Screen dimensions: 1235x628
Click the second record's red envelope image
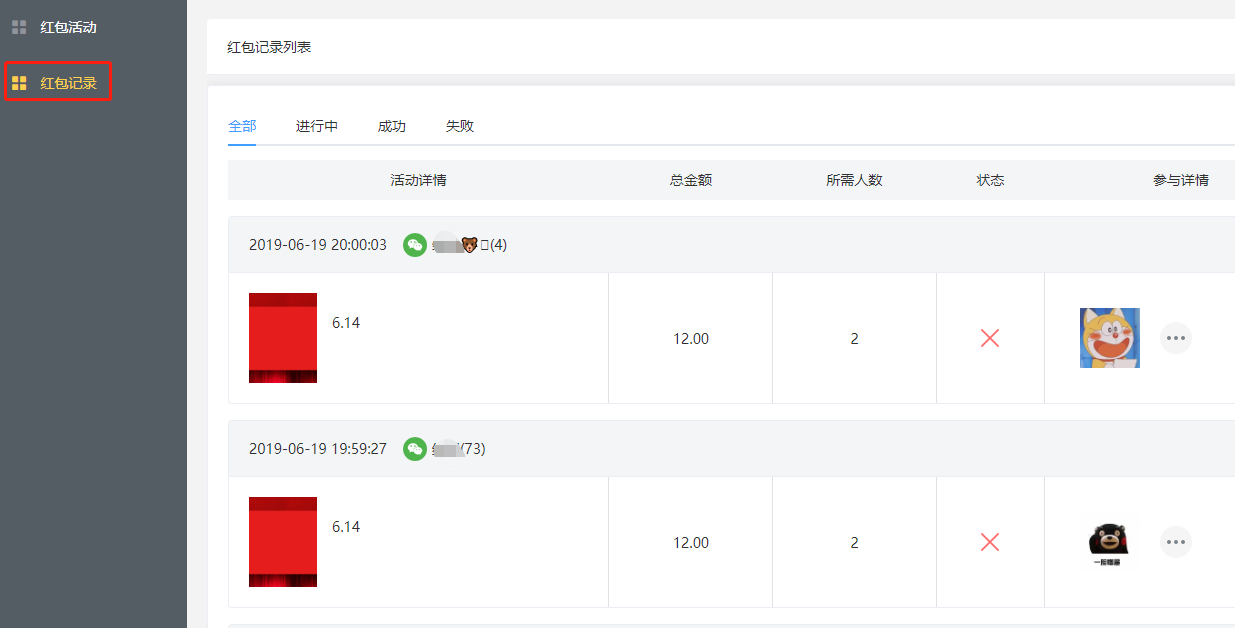pyautogui.click(x=283, y=542)
